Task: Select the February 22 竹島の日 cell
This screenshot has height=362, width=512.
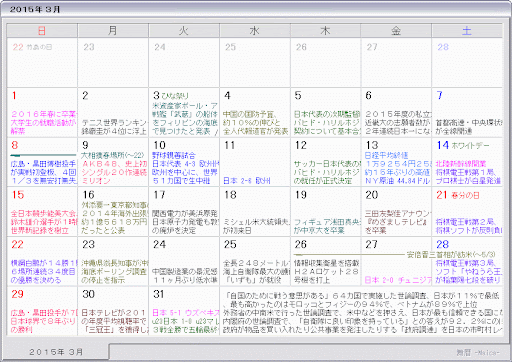Action: pos(42,62)
